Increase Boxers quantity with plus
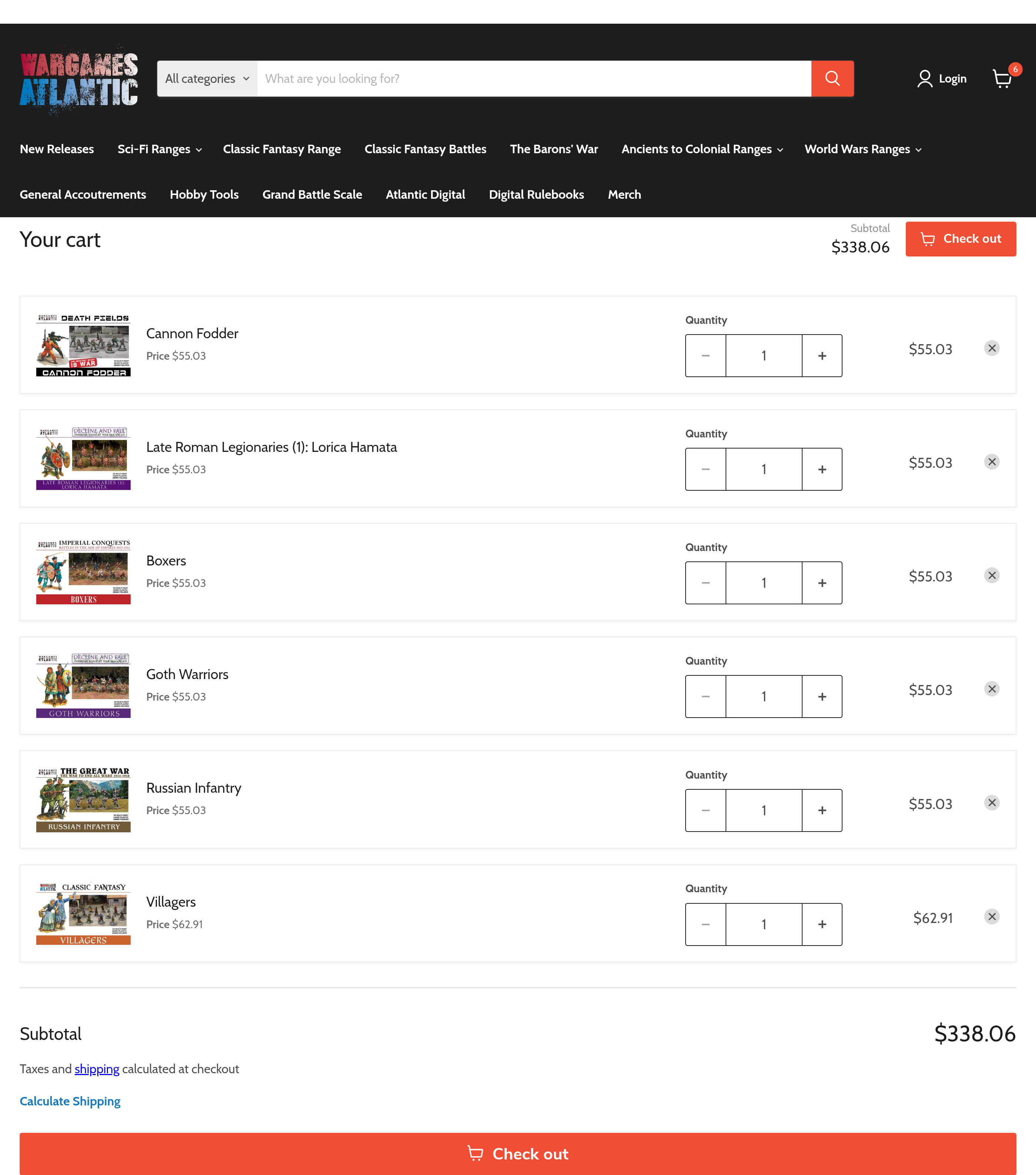Viewport: 1036px width, 1175px height. tap(822, 583)
